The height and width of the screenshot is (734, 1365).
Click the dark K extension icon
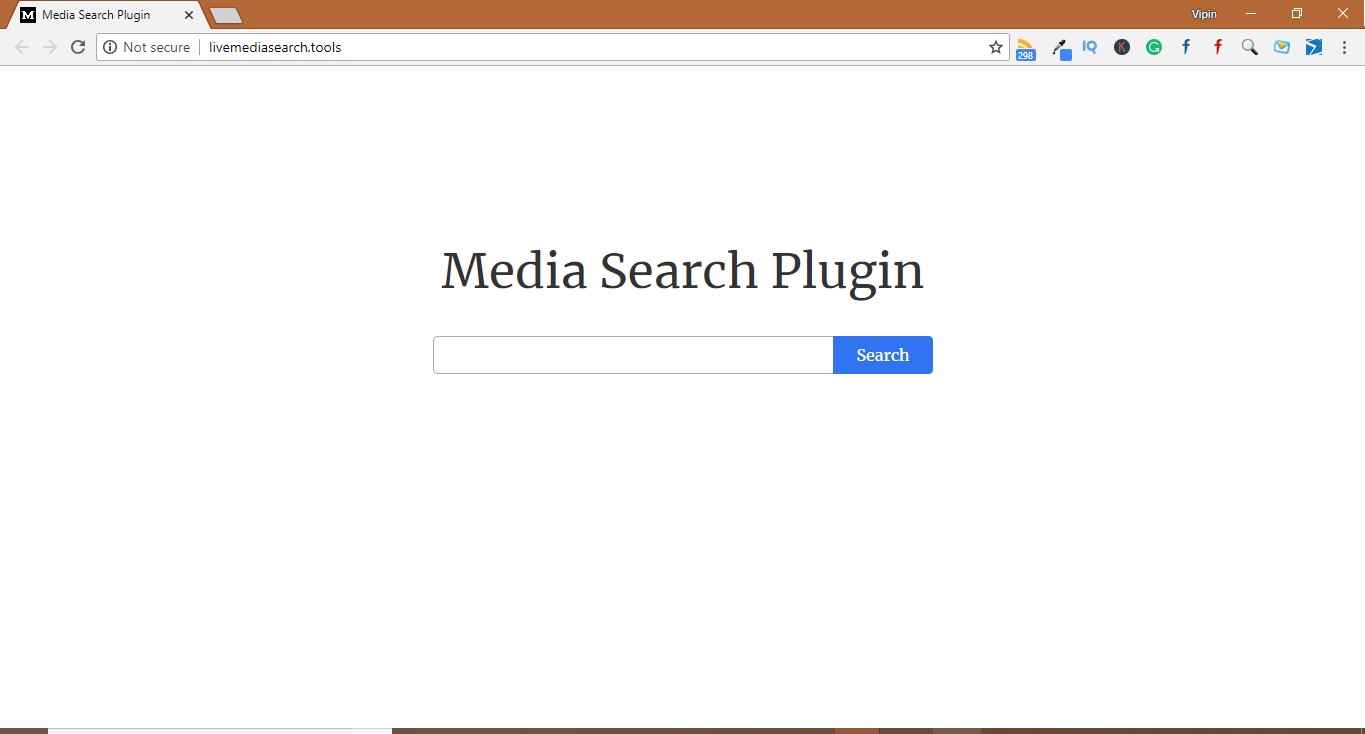(1121, 47)
